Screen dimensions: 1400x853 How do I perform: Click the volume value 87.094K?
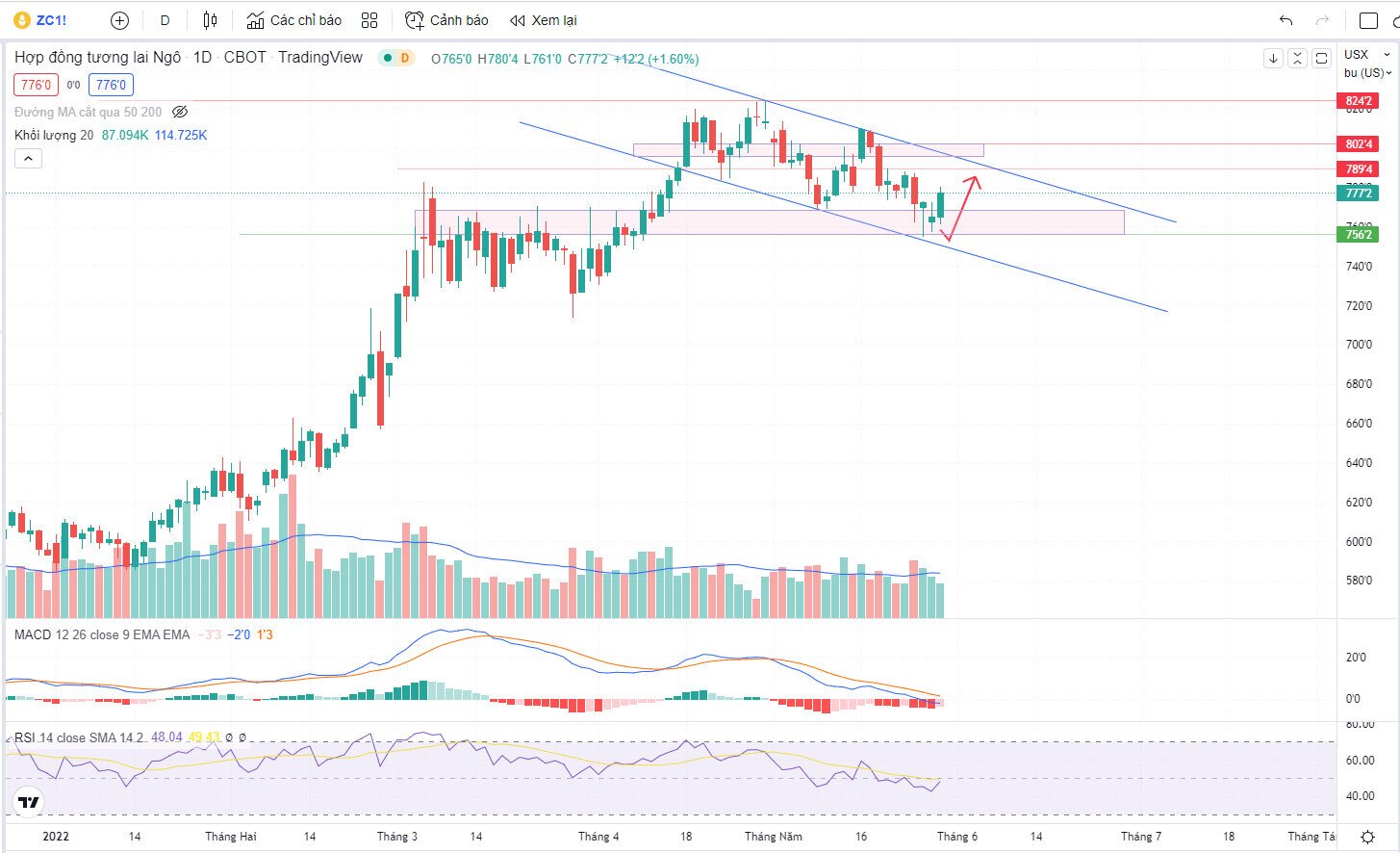click(x=125, y=135)
